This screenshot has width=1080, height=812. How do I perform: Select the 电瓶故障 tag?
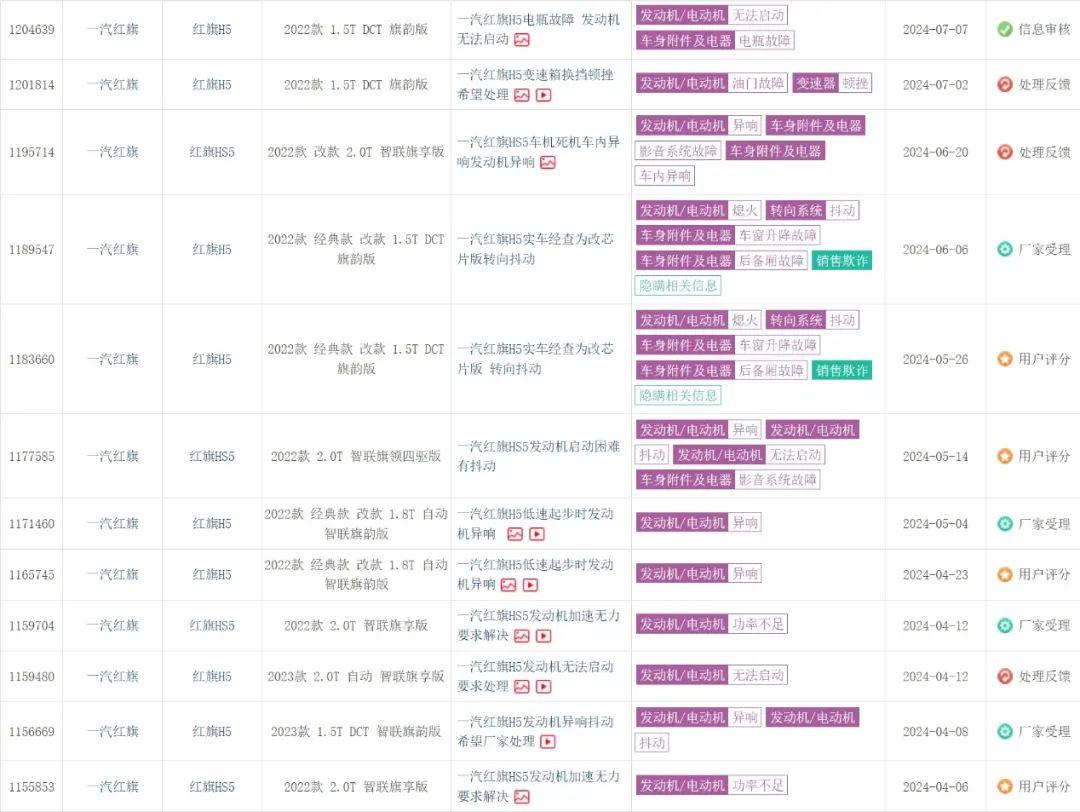[x=764, y=41]
